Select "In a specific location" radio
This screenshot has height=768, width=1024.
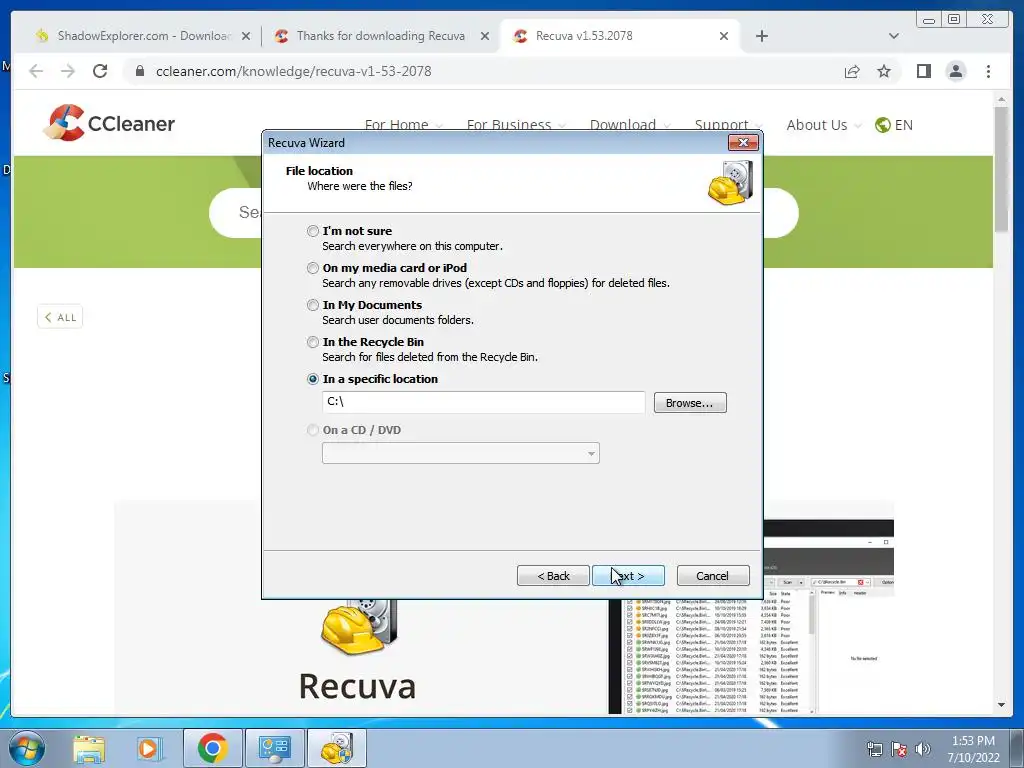pyautogui.click(x=313, y=379)
